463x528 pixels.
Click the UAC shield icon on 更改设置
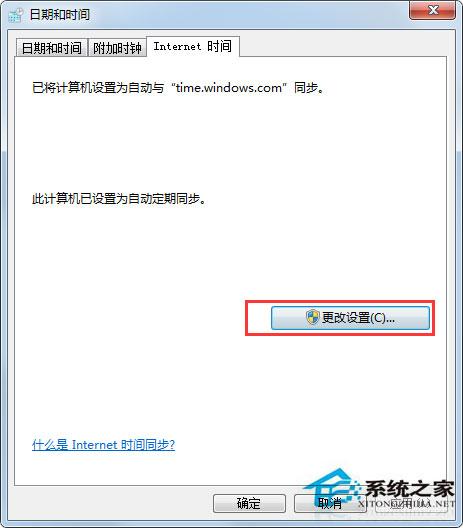[x=312, y=318]
